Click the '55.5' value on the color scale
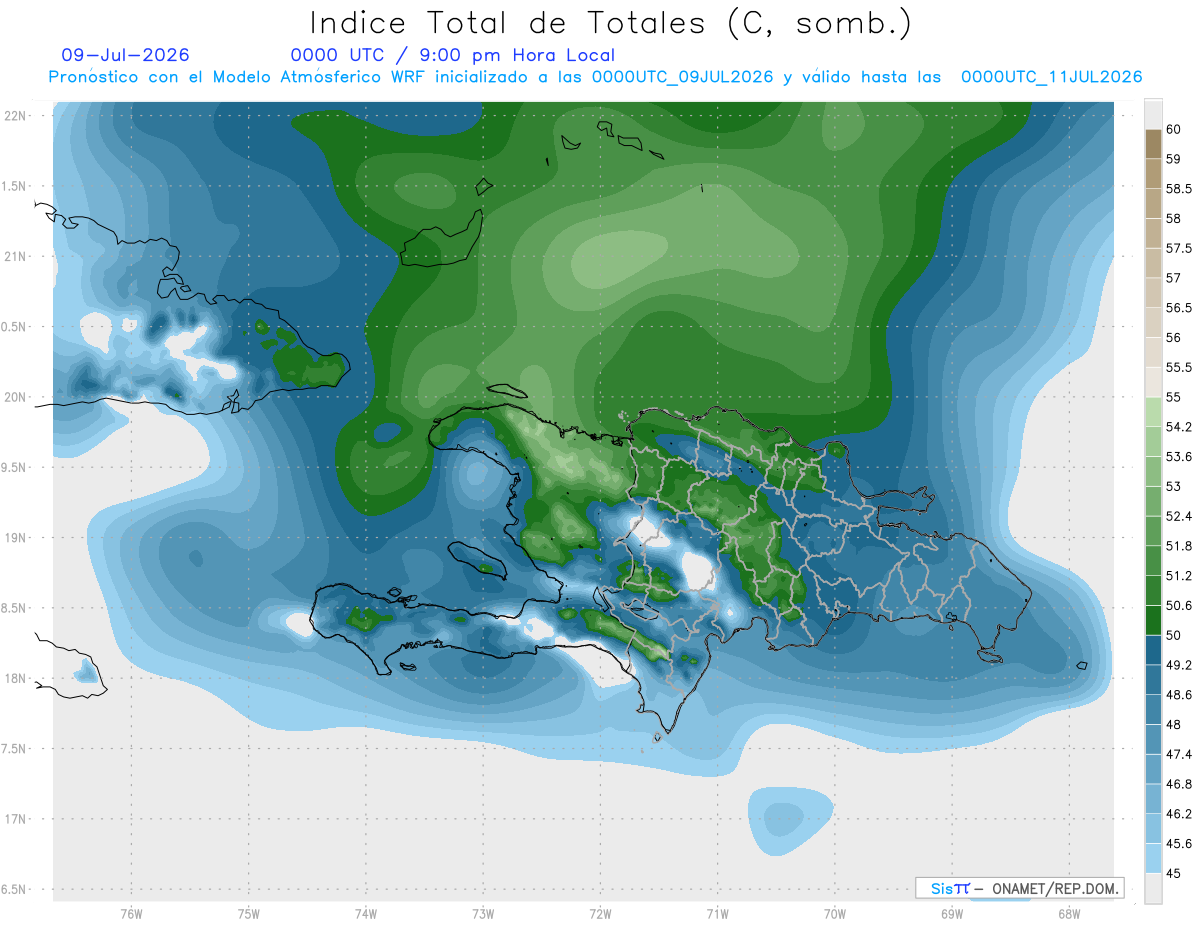The height and width of the screenshot is (927, 1200). click(x=1179, y=367)
